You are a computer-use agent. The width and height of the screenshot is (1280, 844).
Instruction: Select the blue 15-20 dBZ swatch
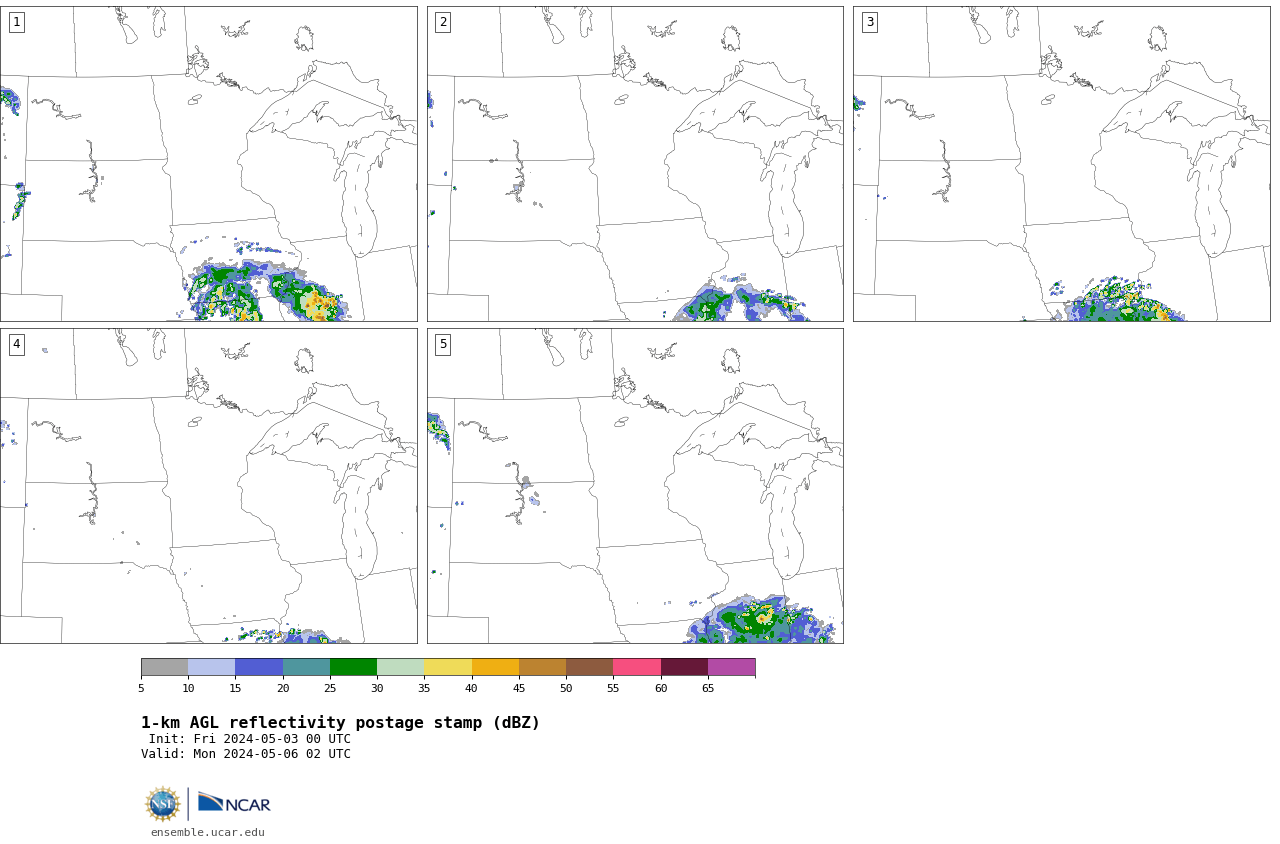(259, 667)
